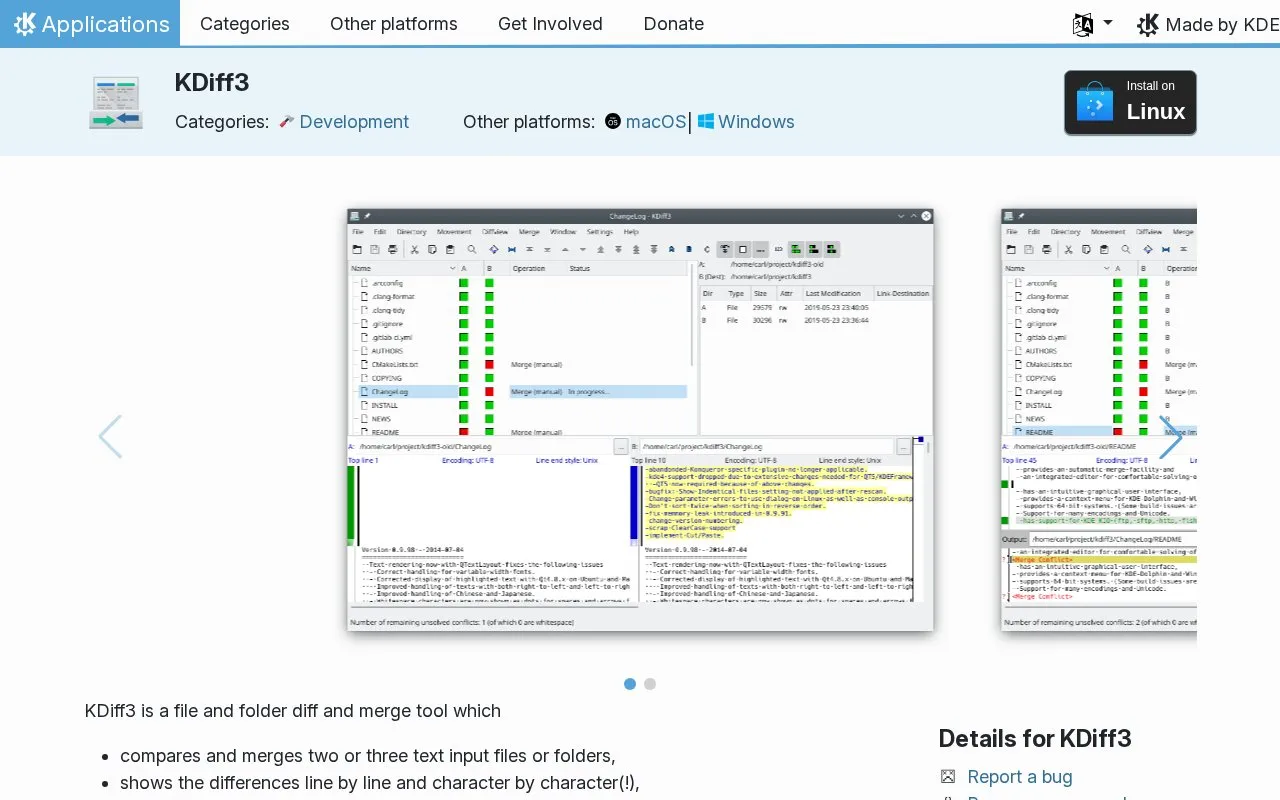Viewport: 1280px width, 800px height.
Task: Click the 'KDiff3 is a file and folder diff' sentence
Action: (x=293, y=711)
